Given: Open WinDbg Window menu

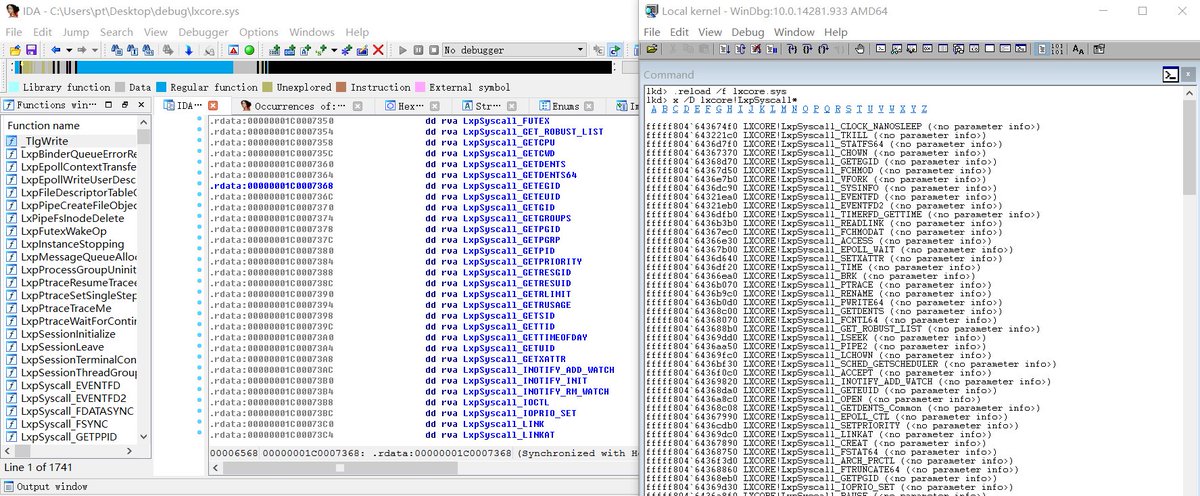Looking at the screenshot, I should click(794, 32).
